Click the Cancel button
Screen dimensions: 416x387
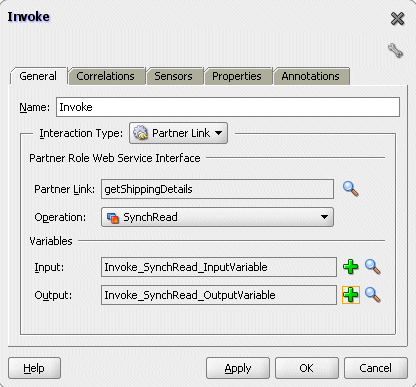pyautogui.click(x=376, y=368)
